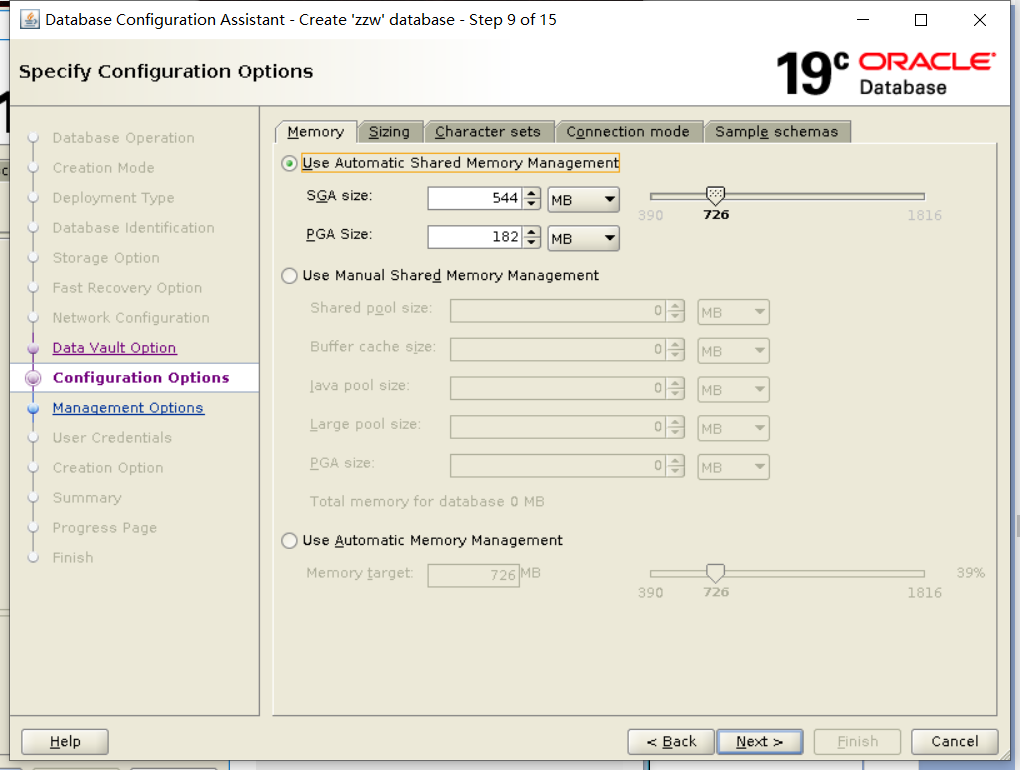Click the SGA size input field
This screenshot has height=770, width=1020.
pyautogui.click(x=474, y=198)
